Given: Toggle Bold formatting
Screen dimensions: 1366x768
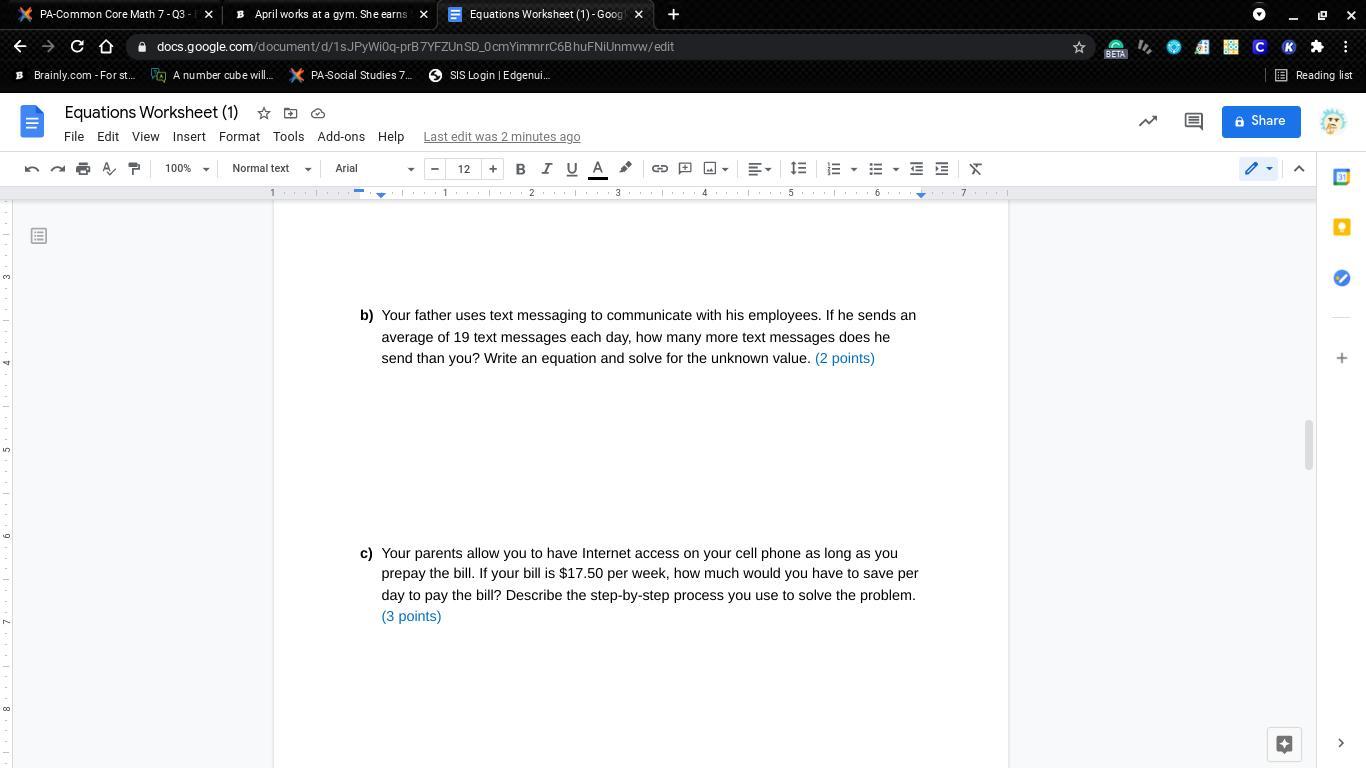Looking at the screenshot, I should (x=520, y=169).
